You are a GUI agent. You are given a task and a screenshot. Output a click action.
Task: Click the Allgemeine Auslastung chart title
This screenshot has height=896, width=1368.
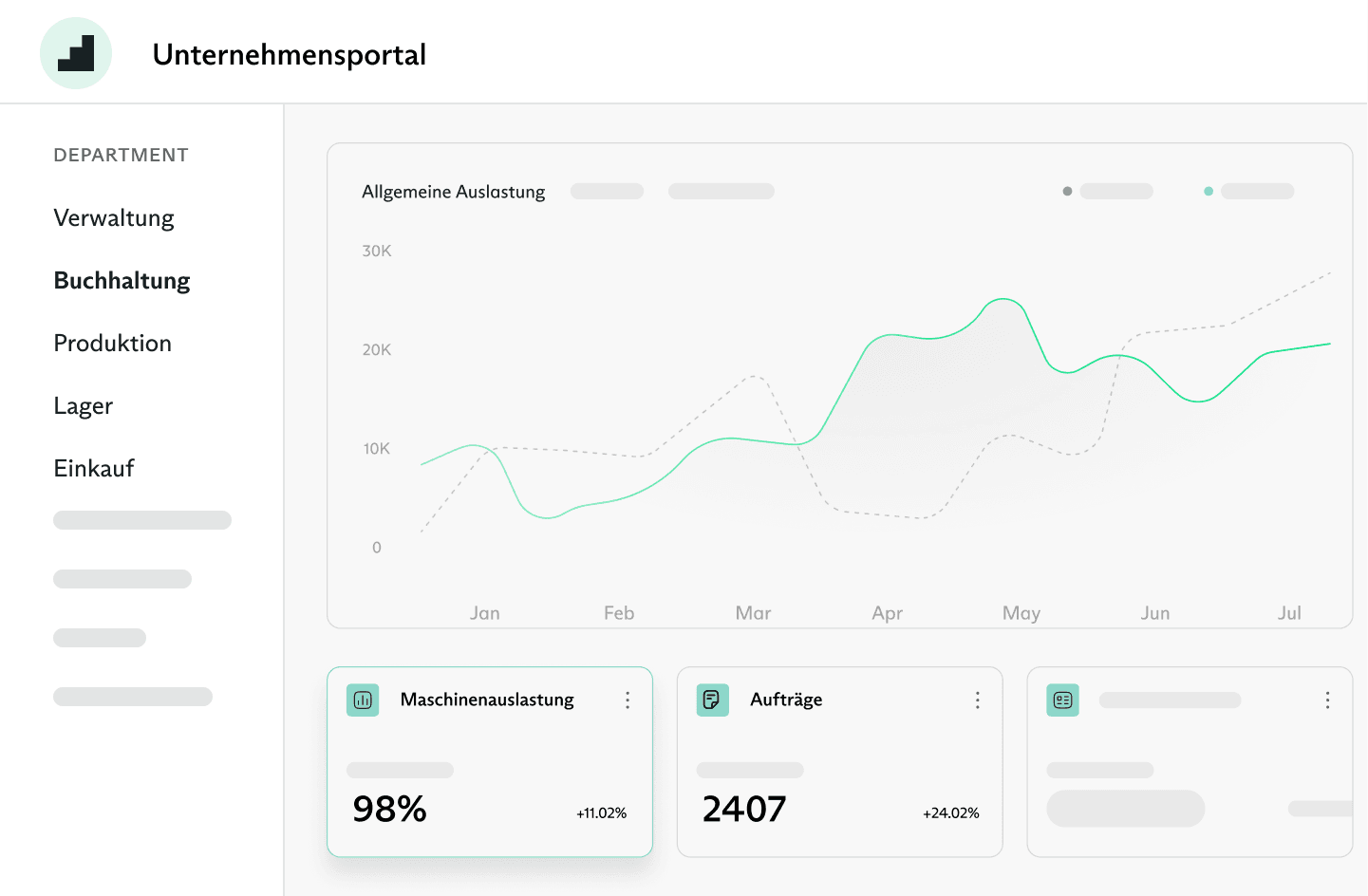tap(453, 192)
